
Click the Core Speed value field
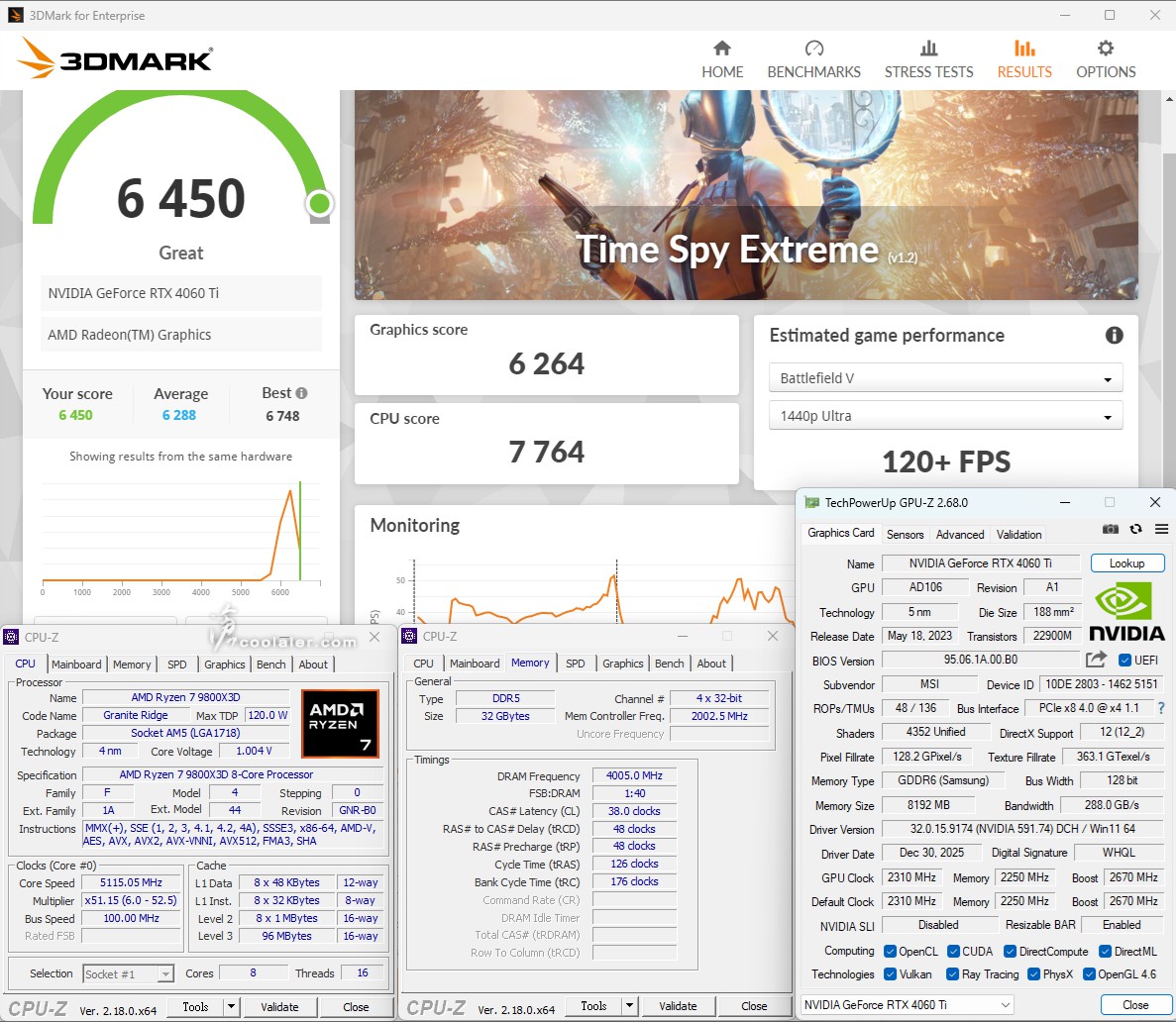tap(131, 882)
